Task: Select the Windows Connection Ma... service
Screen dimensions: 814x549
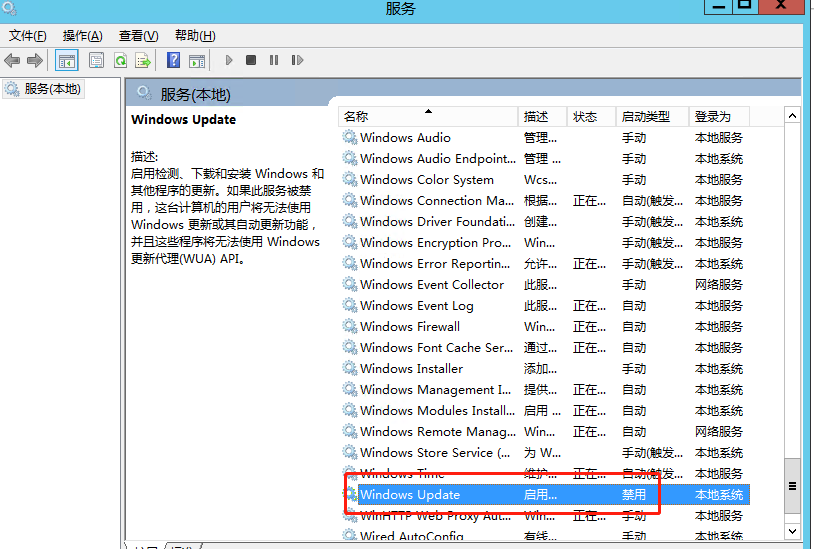Action: tap(437, 201)
